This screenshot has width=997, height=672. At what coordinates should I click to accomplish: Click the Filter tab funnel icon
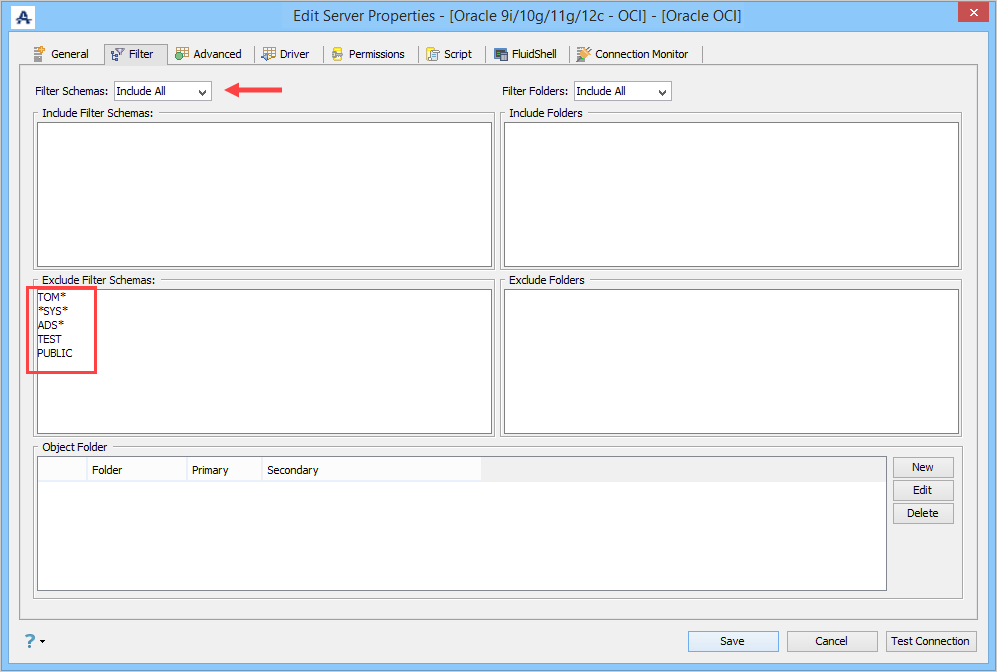pos(118,55)
